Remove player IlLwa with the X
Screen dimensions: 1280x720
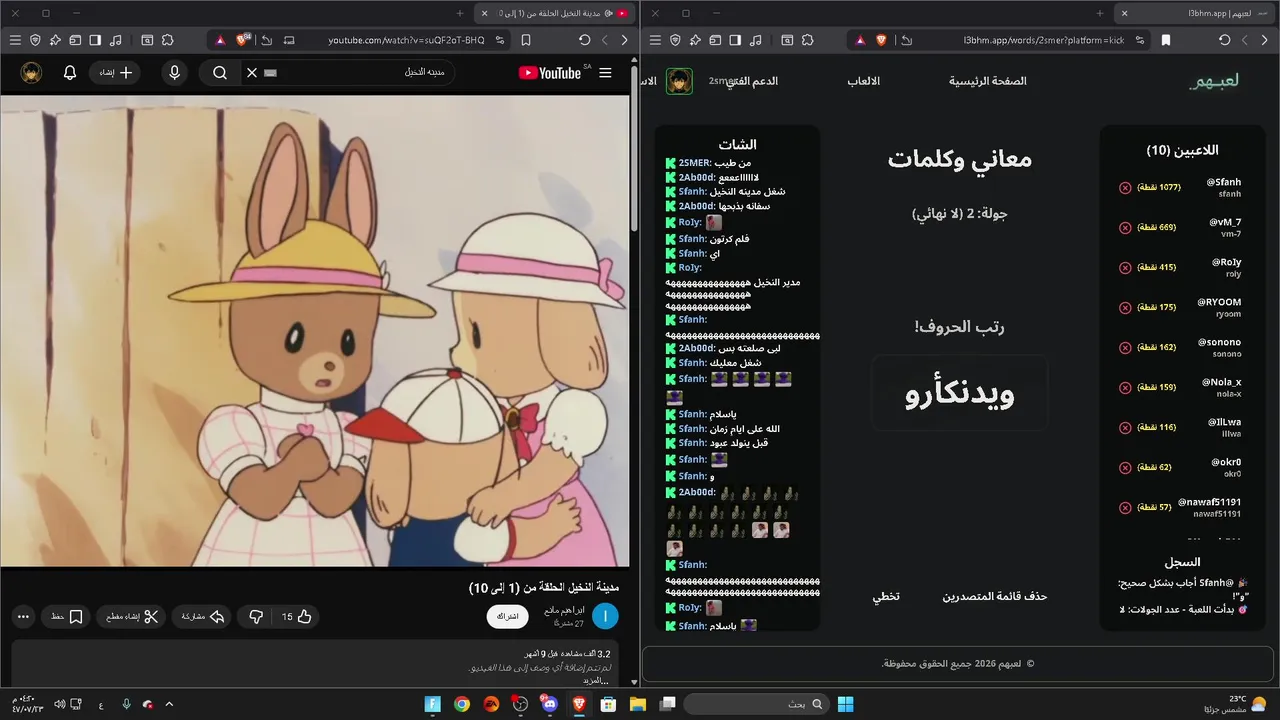point(1125,427)
